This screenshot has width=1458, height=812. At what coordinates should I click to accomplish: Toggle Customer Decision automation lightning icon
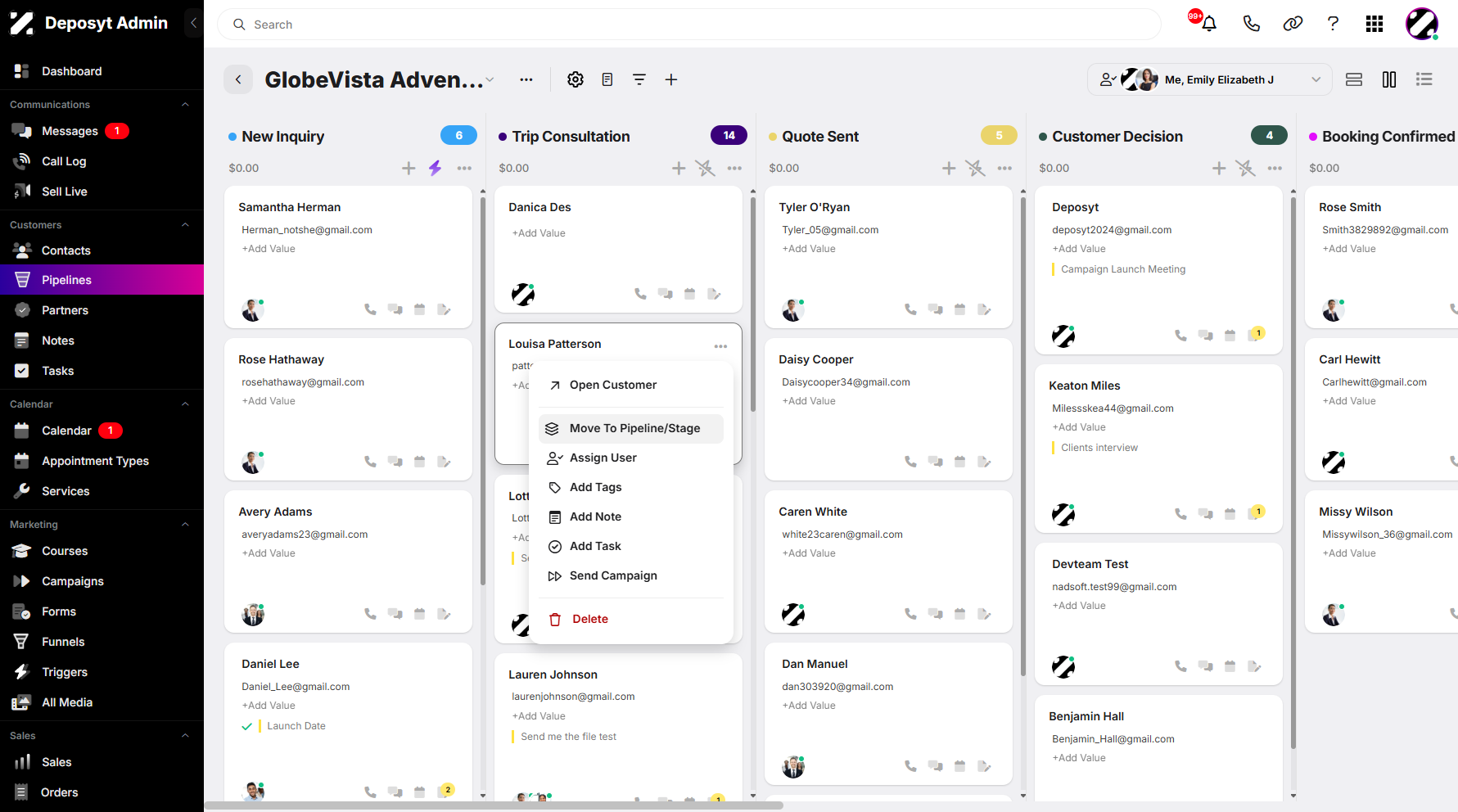[1245, 168]
